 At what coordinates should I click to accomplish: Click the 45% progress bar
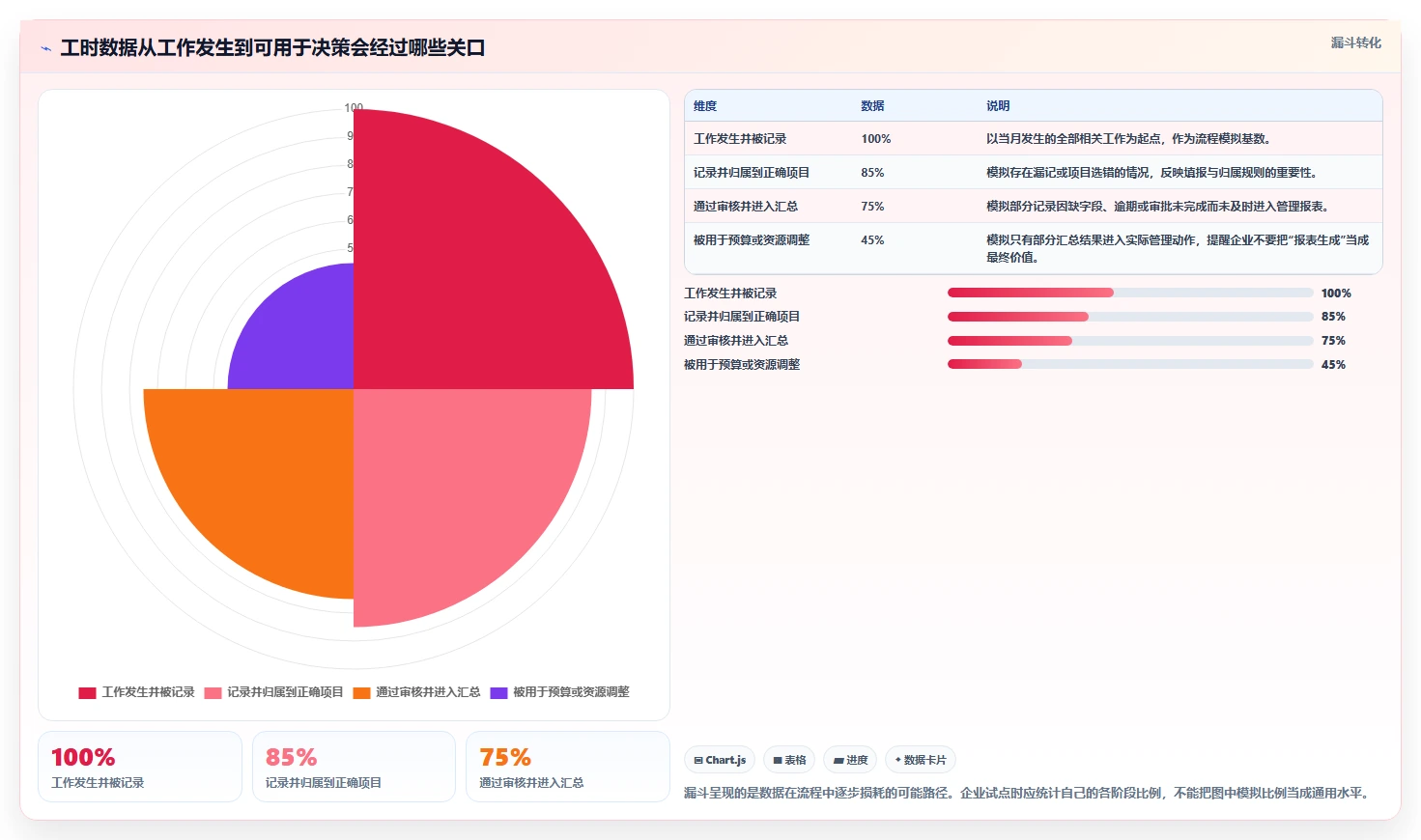1130,364
